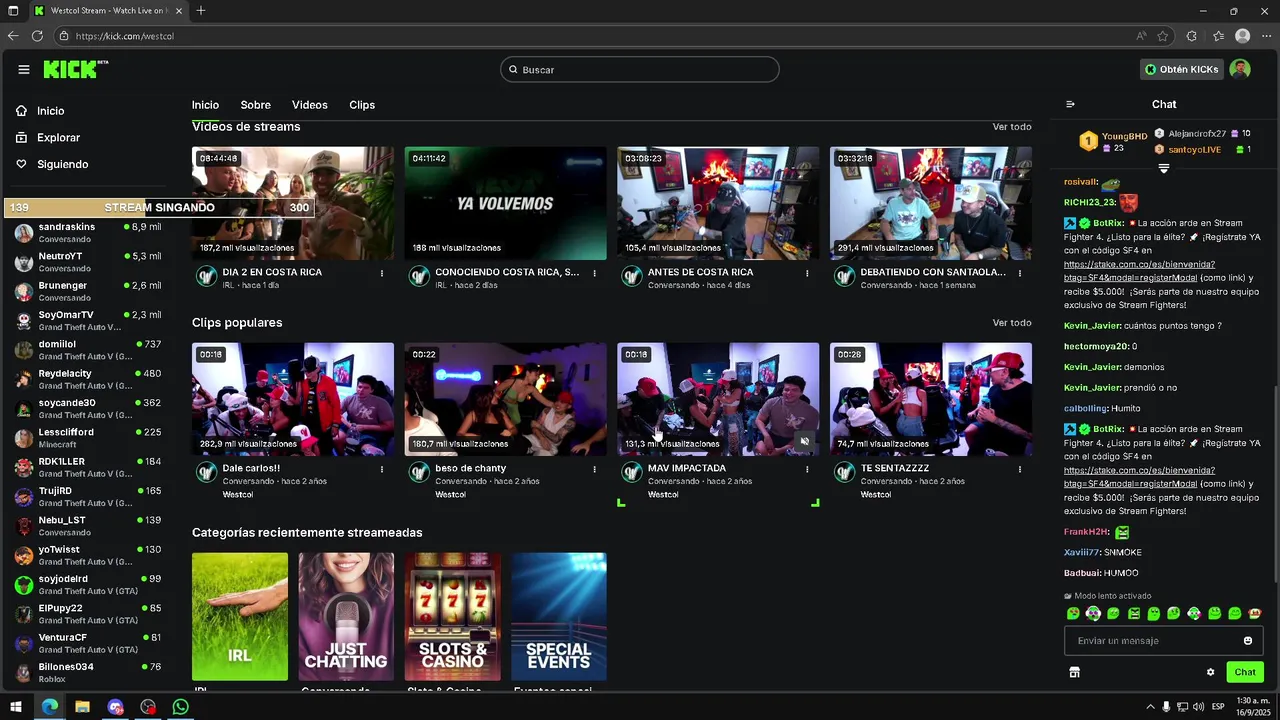The height and width of the screenshot is (720, 1280).
Task: Open options for MAV IMPACTADA clip
Action: 807,469
